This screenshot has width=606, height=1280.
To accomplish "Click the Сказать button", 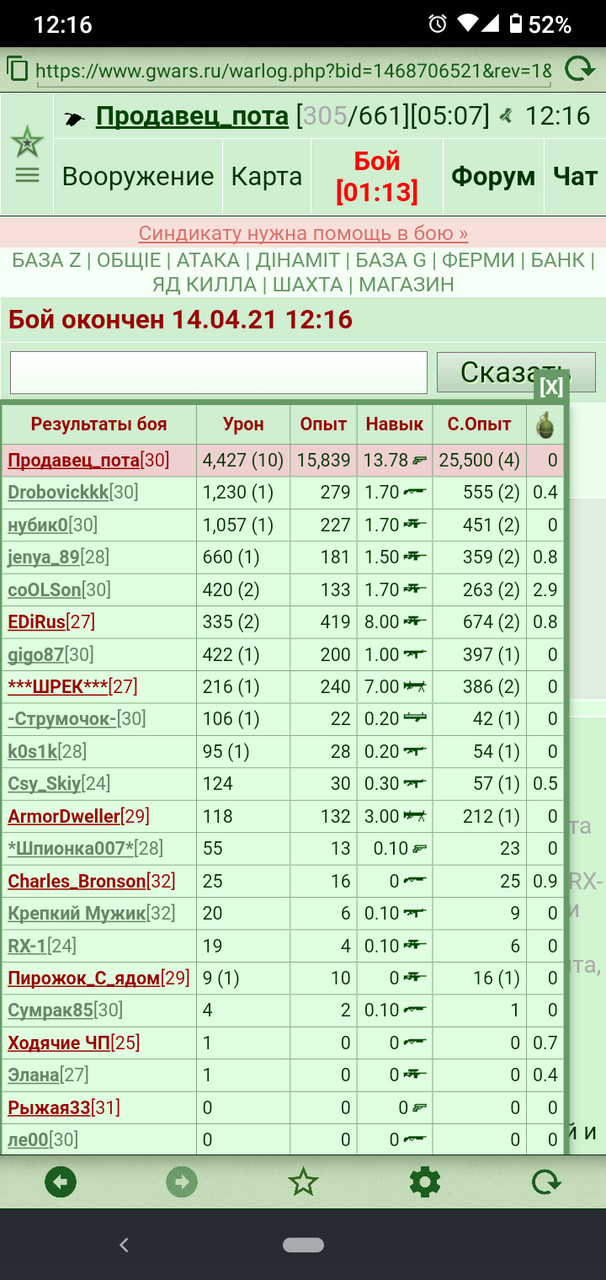I will pyautogui.click(x=516, y=372).
